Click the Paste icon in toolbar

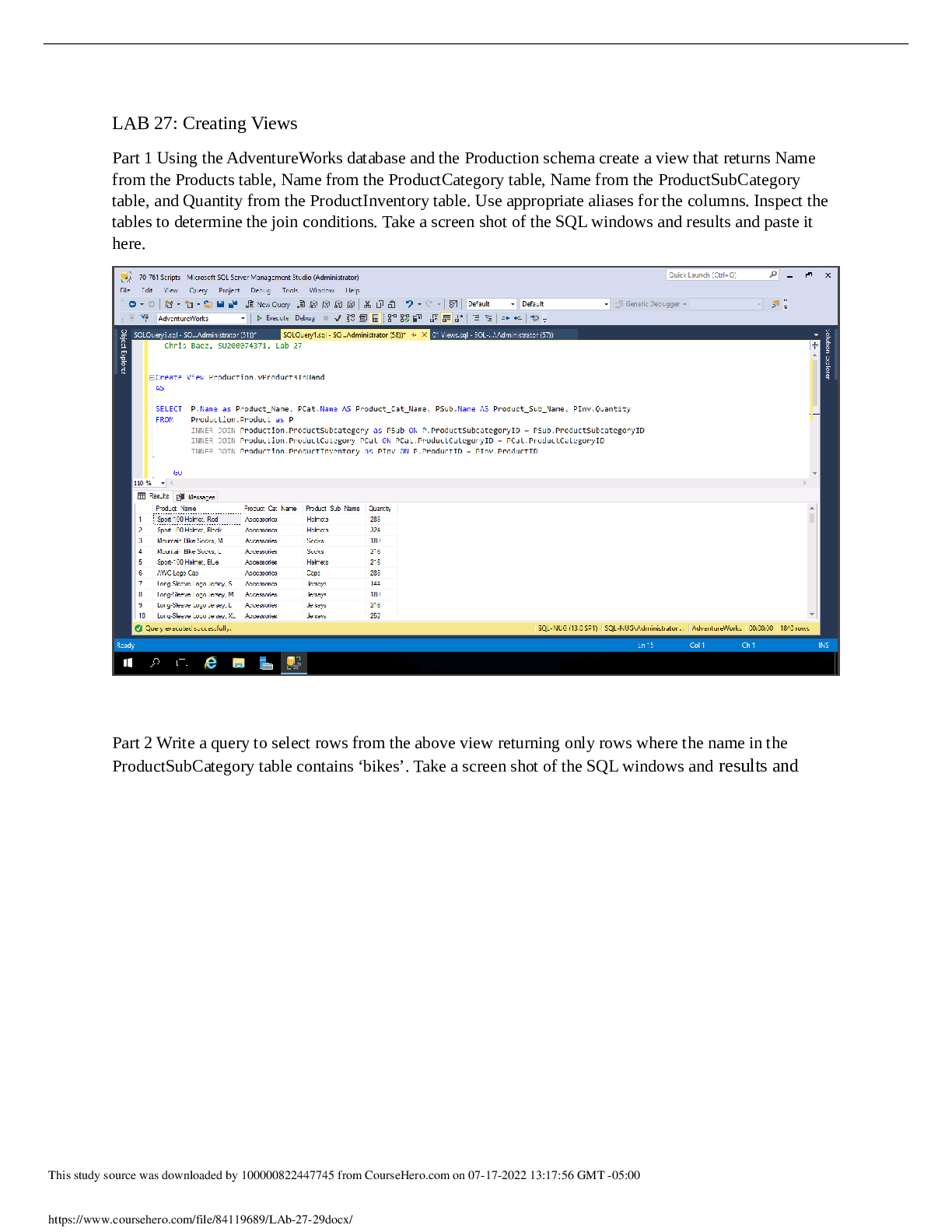[x=391, y=304]
